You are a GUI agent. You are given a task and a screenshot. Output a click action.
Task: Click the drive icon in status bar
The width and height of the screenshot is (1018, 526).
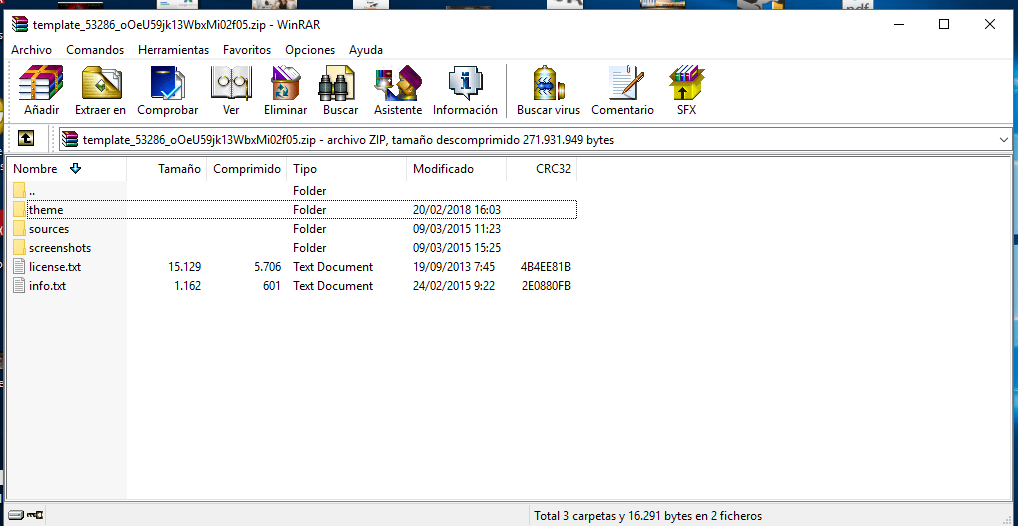(x=16, y=516)
